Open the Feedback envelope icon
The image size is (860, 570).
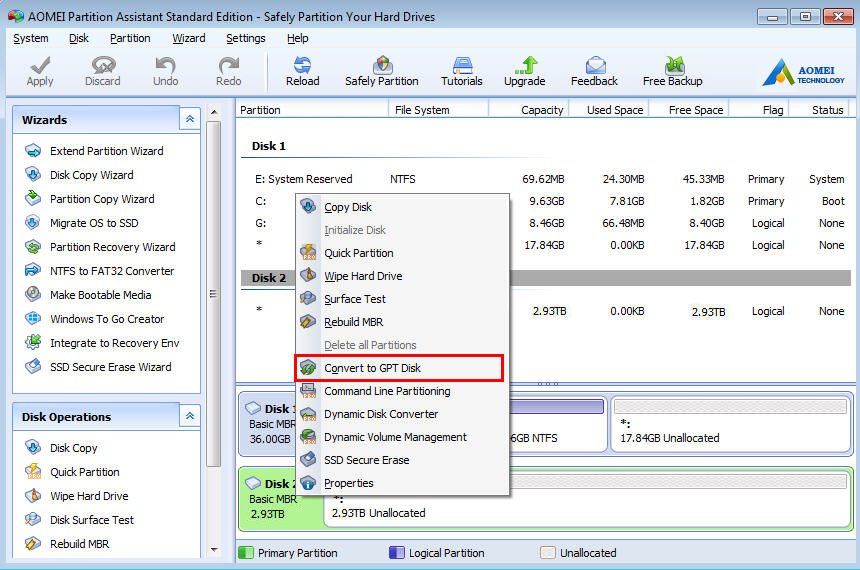[x=594, y=71]
